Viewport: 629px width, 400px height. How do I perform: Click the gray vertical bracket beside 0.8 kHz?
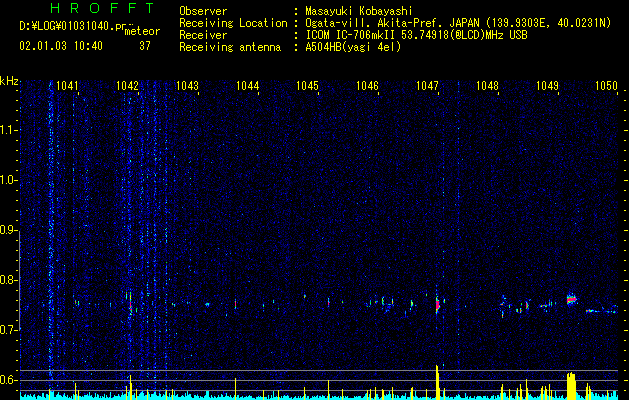tap(19, 280)
